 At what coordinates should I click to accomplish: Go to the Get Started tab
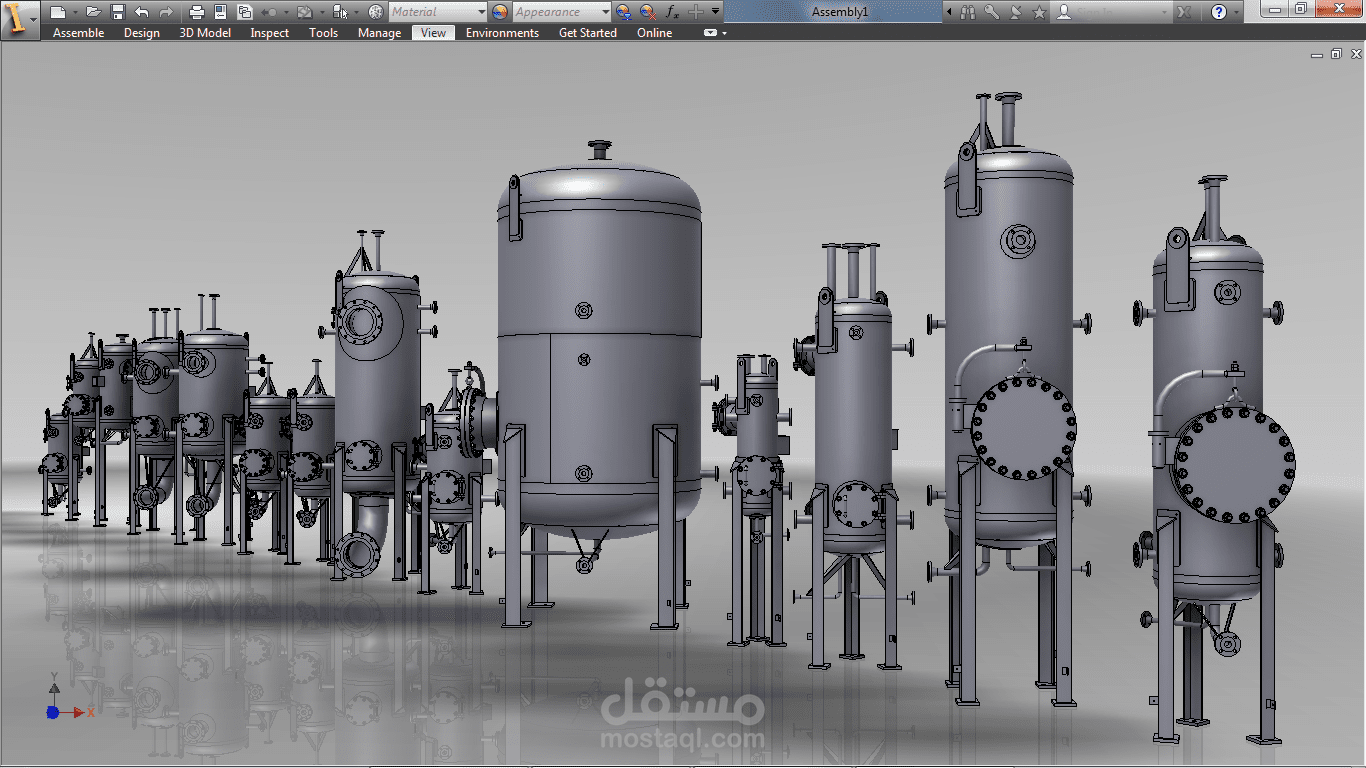587,33
